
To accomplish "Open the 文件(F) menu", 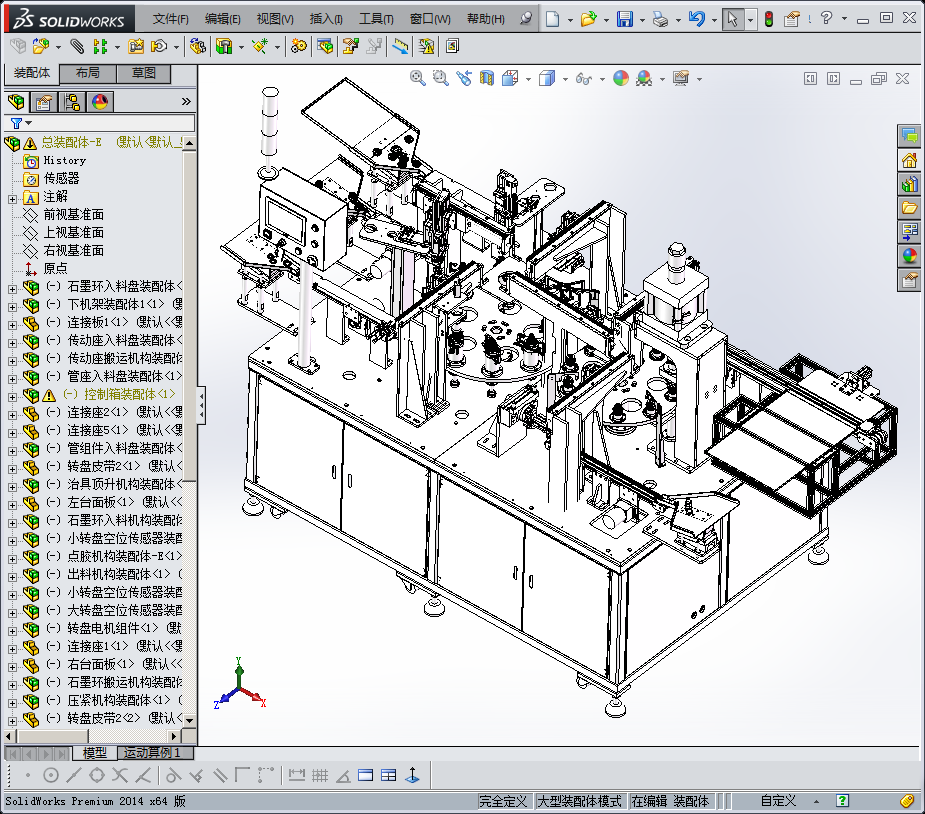I will click(170, 19).
